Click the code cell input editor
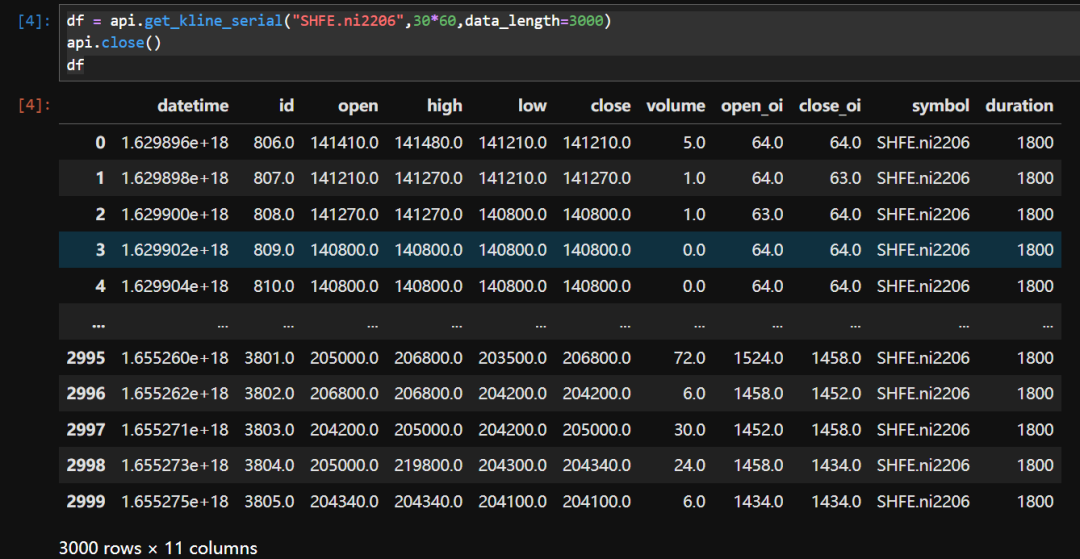Image resolution: width=1080 pixels, height=559 pixels. coord(569,43)
